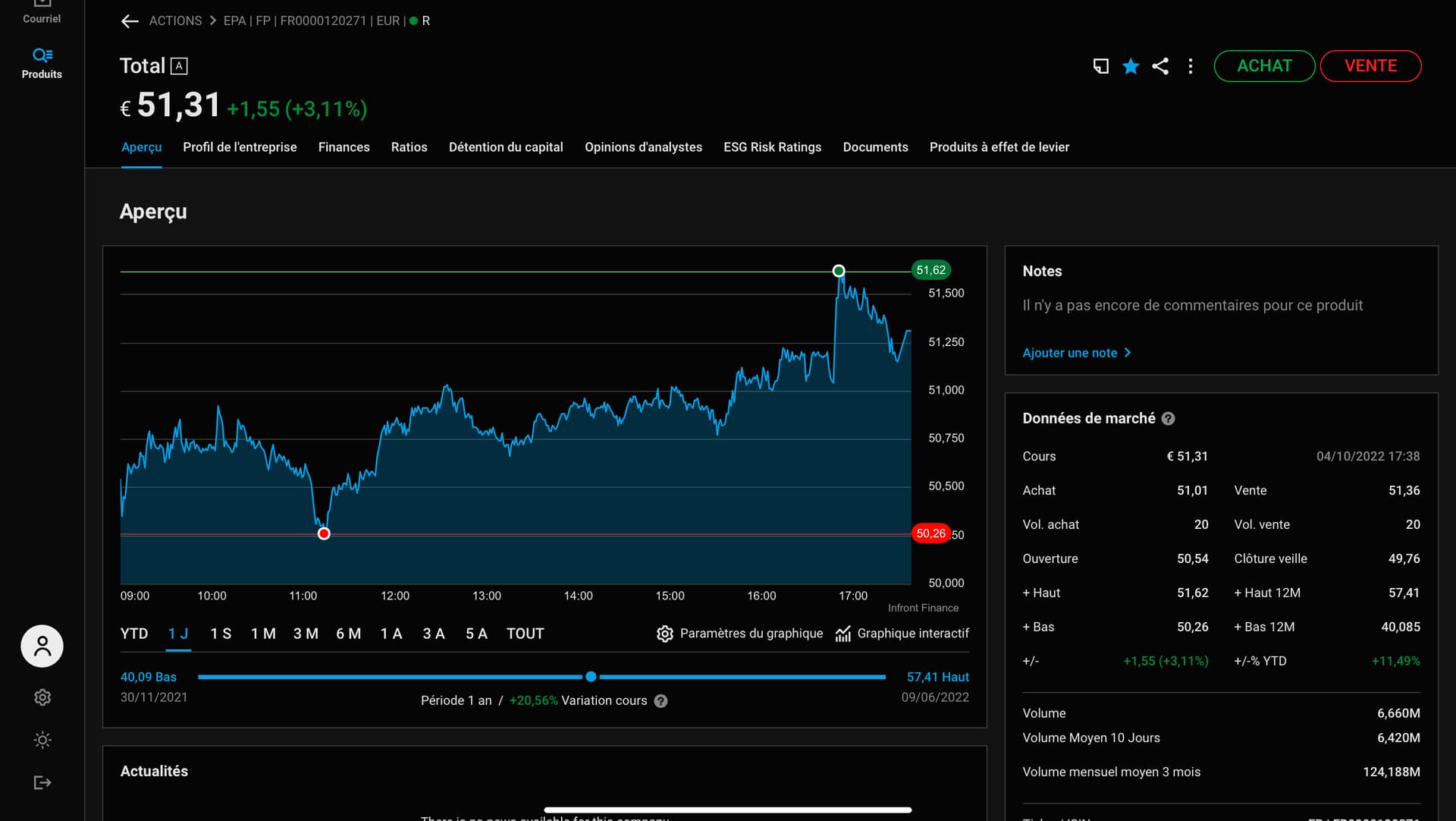The image size is (1456, 821).
Task: Click the 57,41 Haut yearly high text
Action: (937, 677)
